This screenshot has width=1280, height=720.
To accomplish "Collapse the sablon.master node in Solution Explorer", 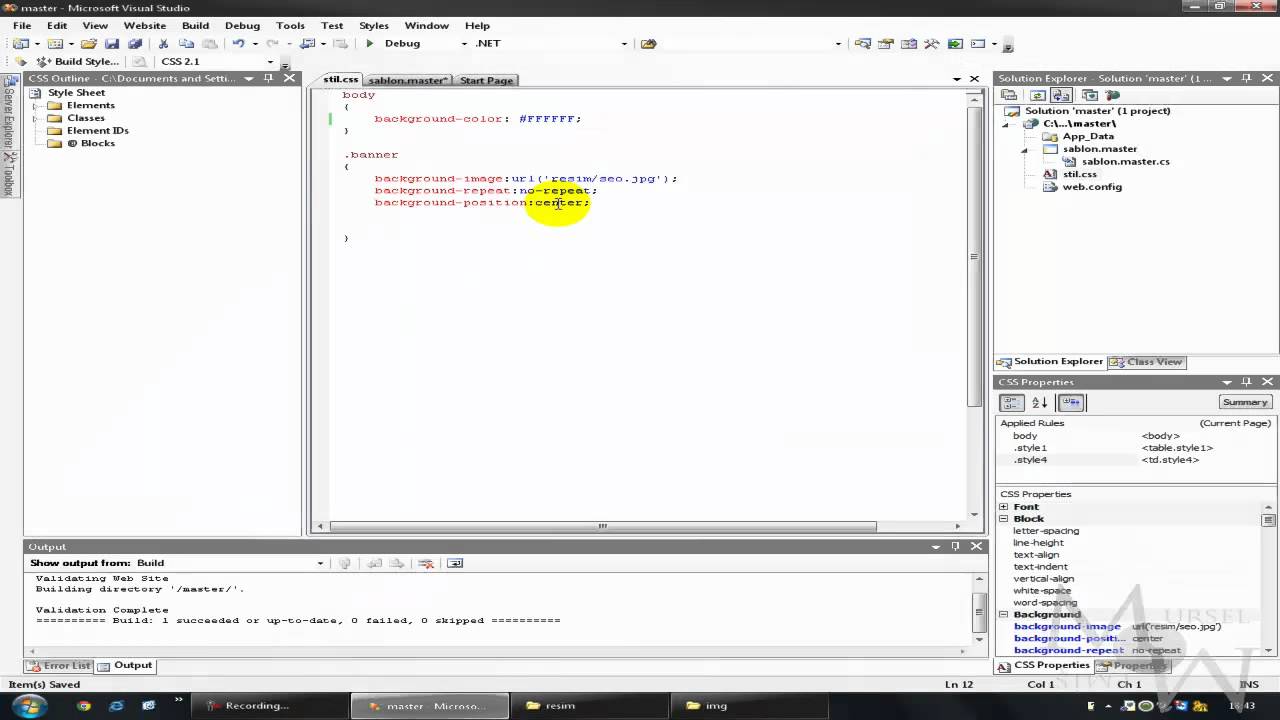I will point(1024,149).
